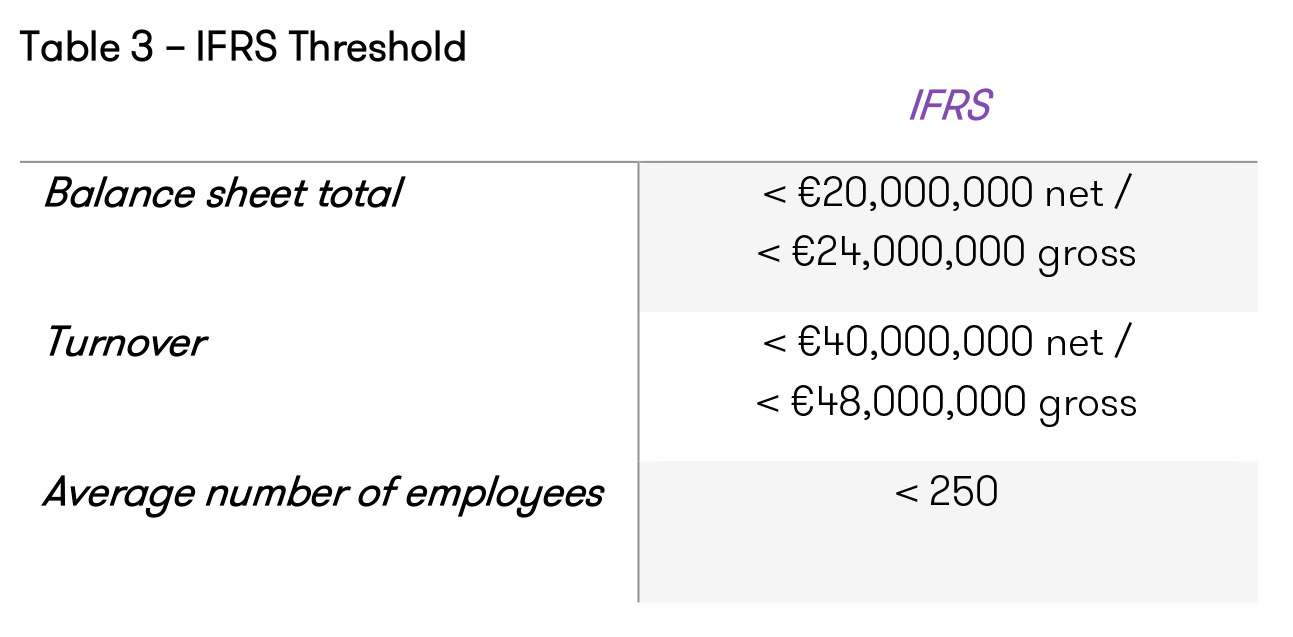Viewport: 1293px width, 637px height.
Task: Click the Balance sheet total row label
Action: [x=222, y=193]
